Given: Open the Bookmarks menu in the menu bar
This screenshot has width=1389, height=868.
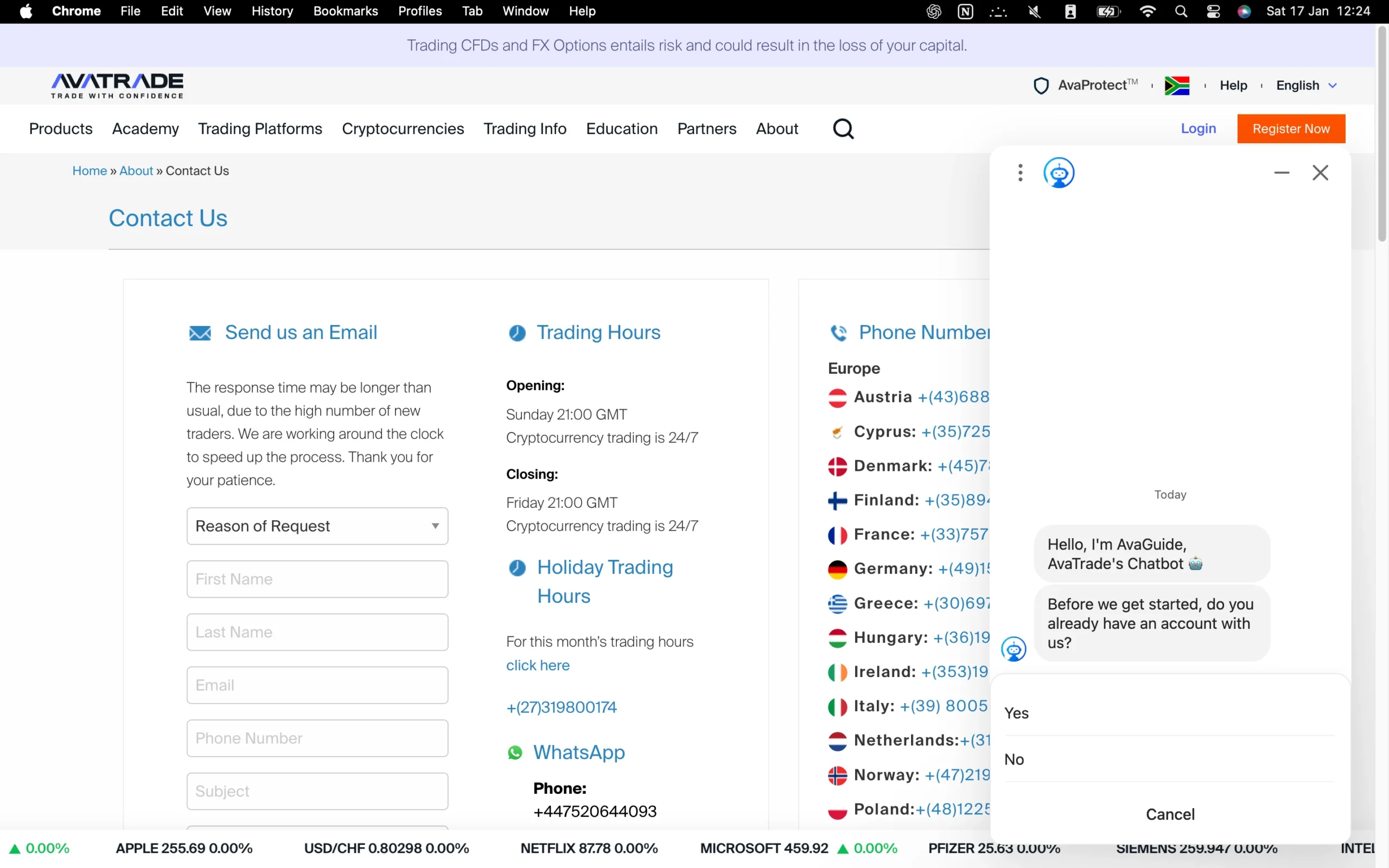Looking at the screenshot, I should tap(346, 11).
